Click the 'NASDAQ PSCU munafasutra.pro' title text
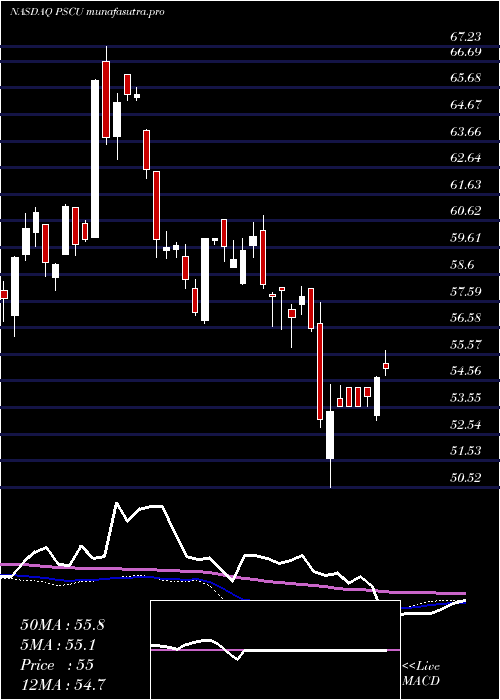 (88, 11)
